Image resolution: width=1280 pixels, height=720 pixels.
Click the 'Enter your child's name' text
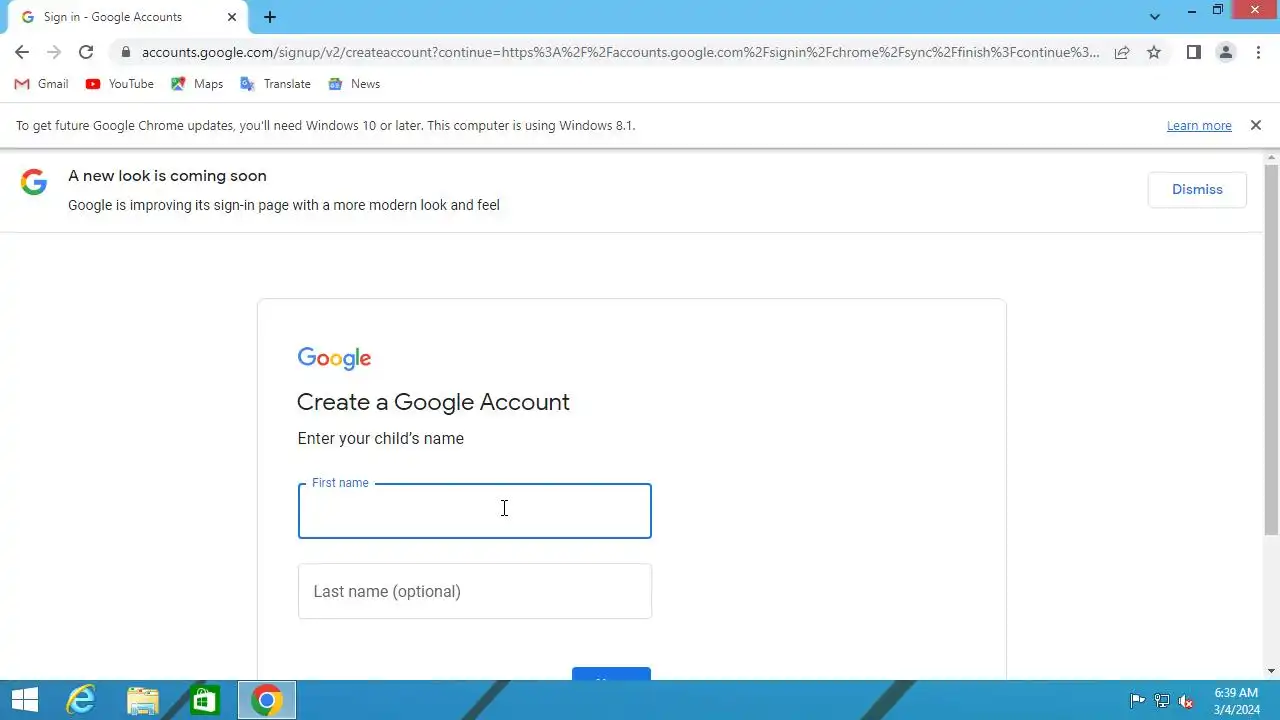380,439
